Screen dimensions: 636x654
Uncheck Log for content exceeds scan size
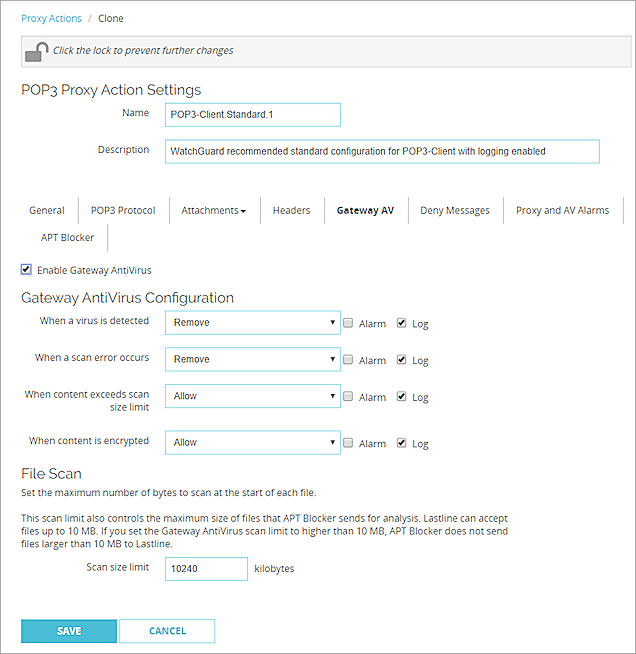click(x=401, y=396)
